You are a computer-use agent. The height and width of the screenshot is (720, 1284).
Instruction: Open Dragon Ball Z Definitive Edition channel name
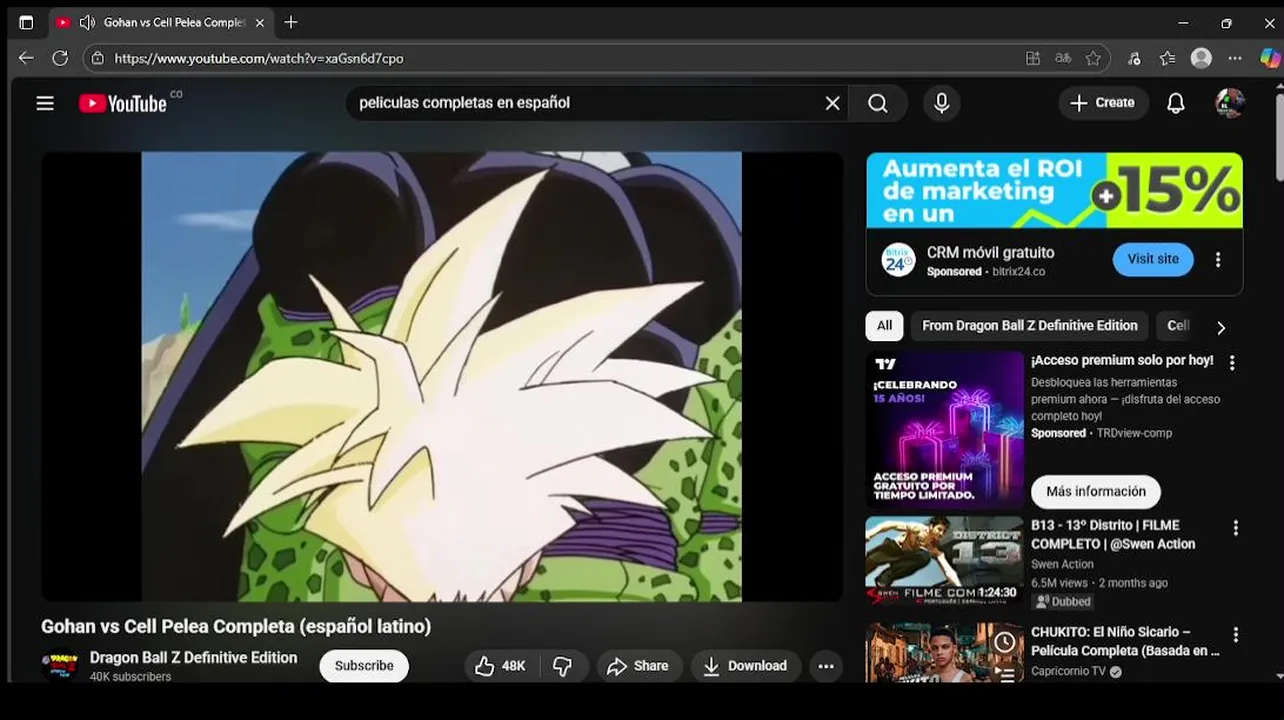[193, 658]
